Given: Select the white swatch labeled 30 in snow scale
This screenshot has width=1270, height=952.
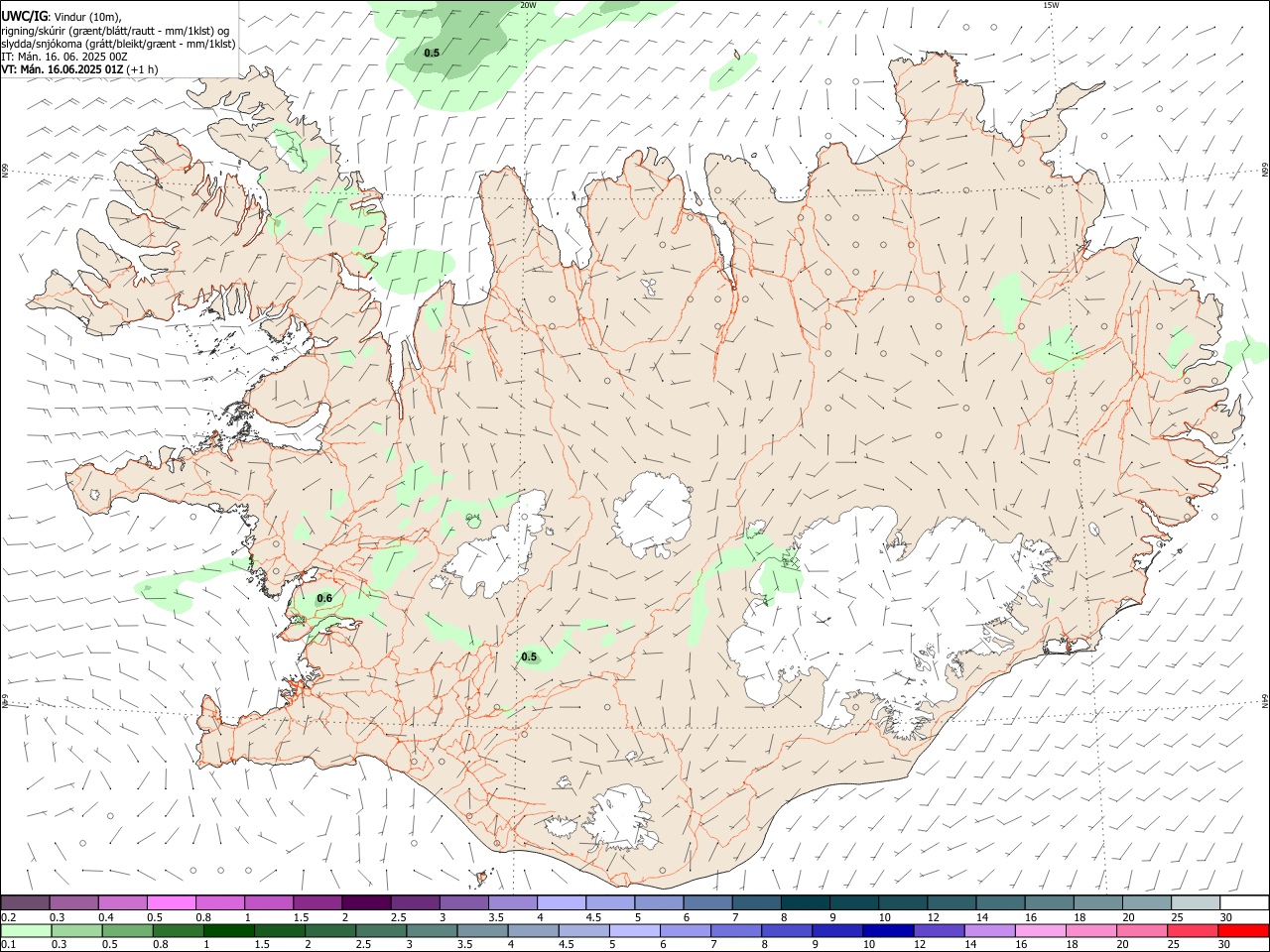Looking at the screenshot, I should tap(1243, 902).
